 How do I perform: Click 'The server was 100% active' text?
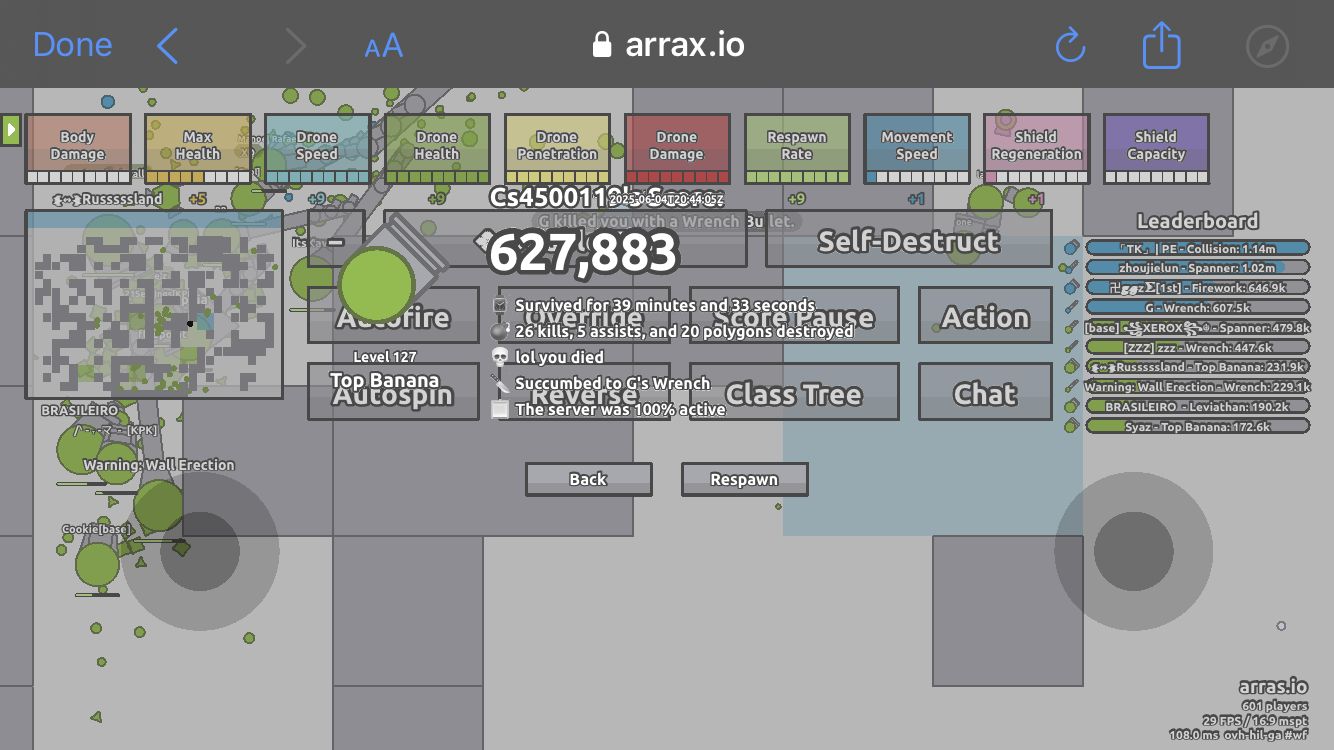[x=620, y=409]
